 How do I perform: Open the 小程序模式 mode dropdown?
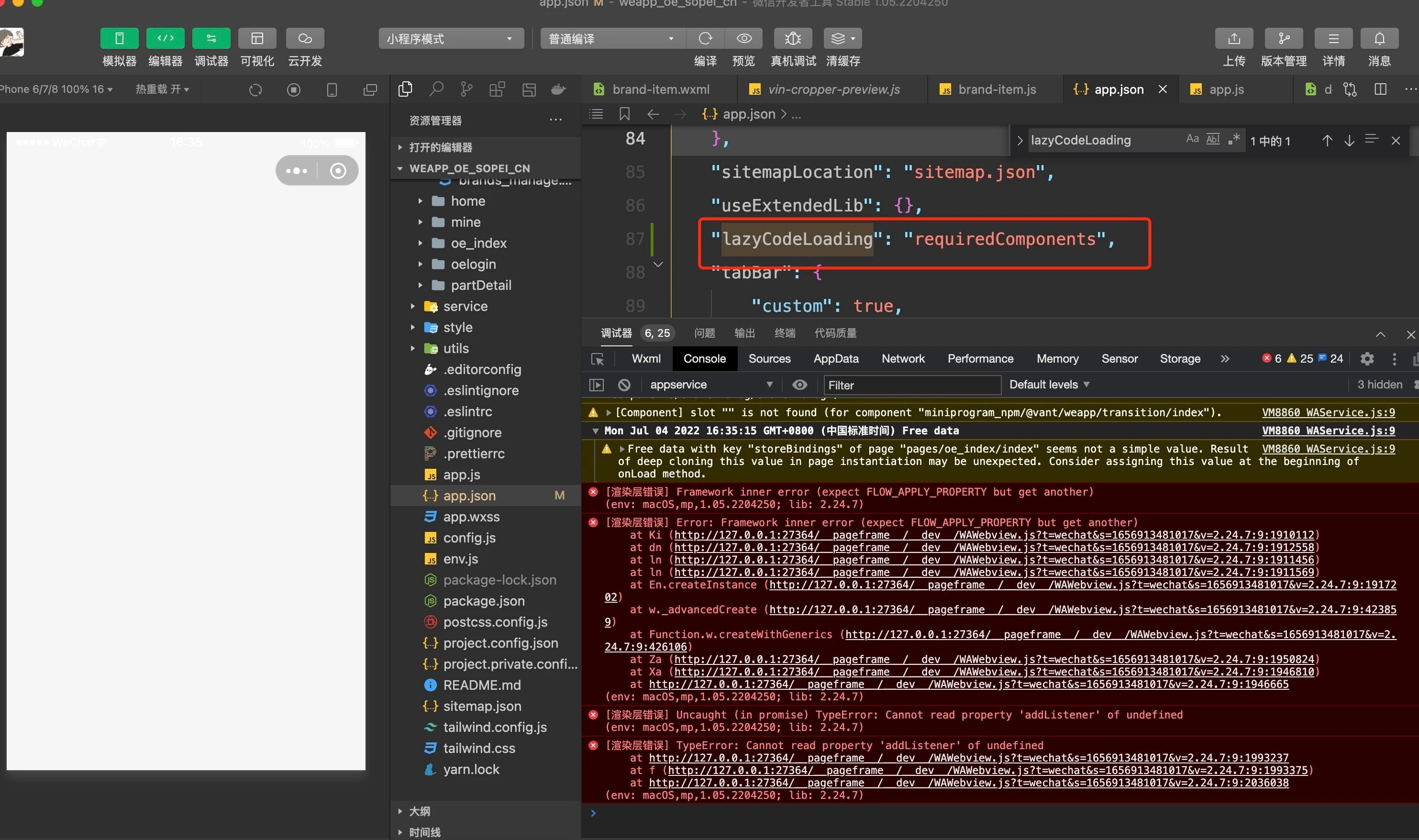click(450, 38)
